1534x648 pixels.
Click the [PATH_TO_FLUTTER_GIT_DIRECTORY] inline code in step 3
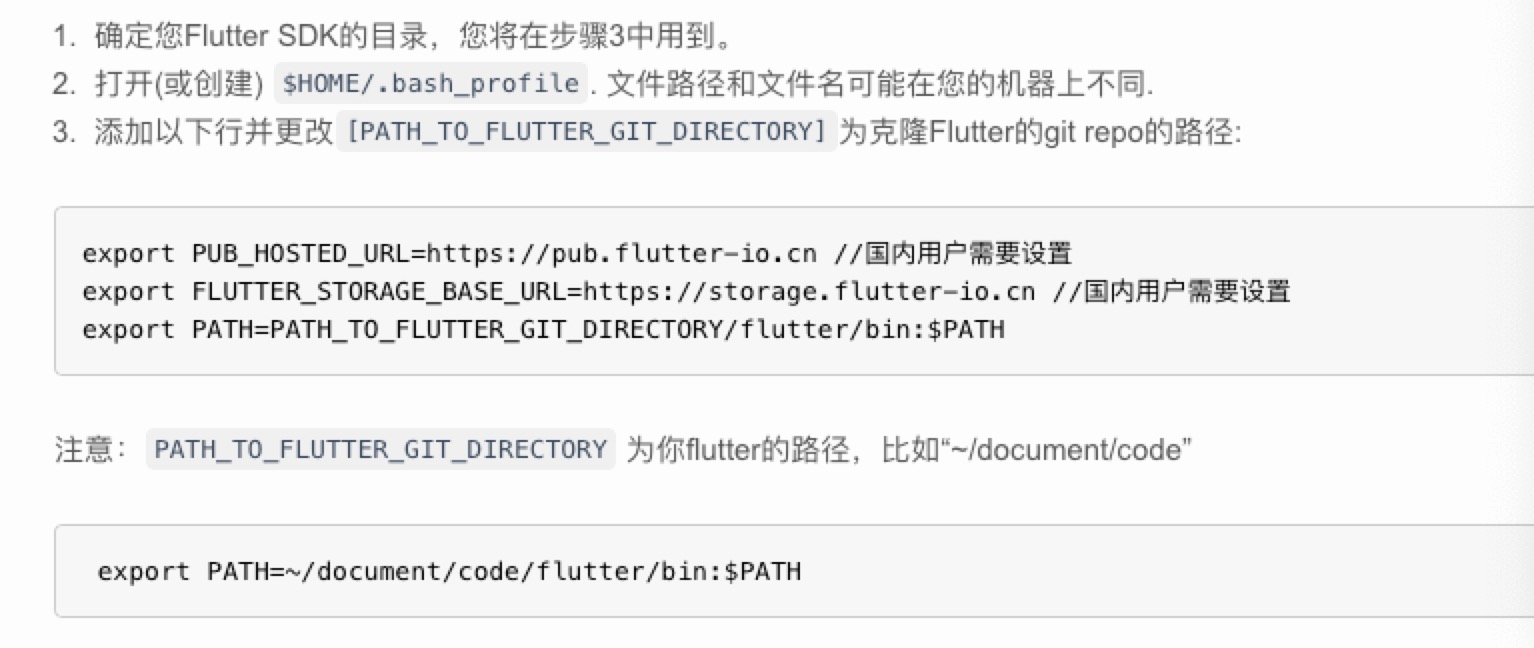click(586, 131)
